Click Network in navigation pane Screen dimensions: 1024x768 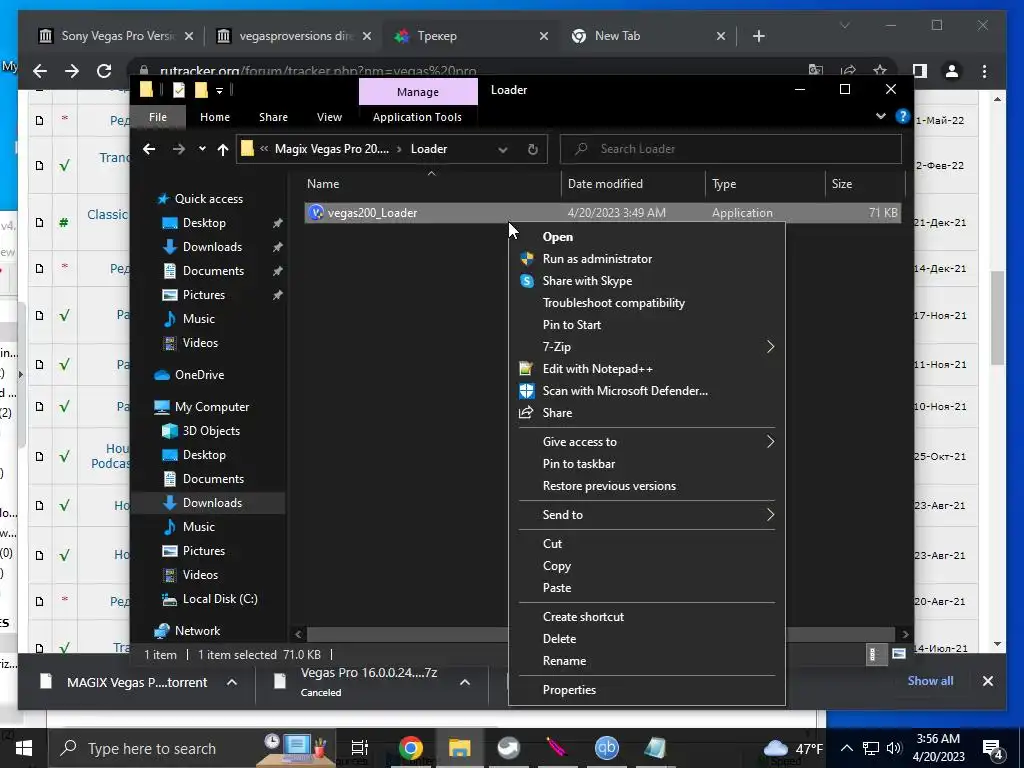tap(197, 631)
